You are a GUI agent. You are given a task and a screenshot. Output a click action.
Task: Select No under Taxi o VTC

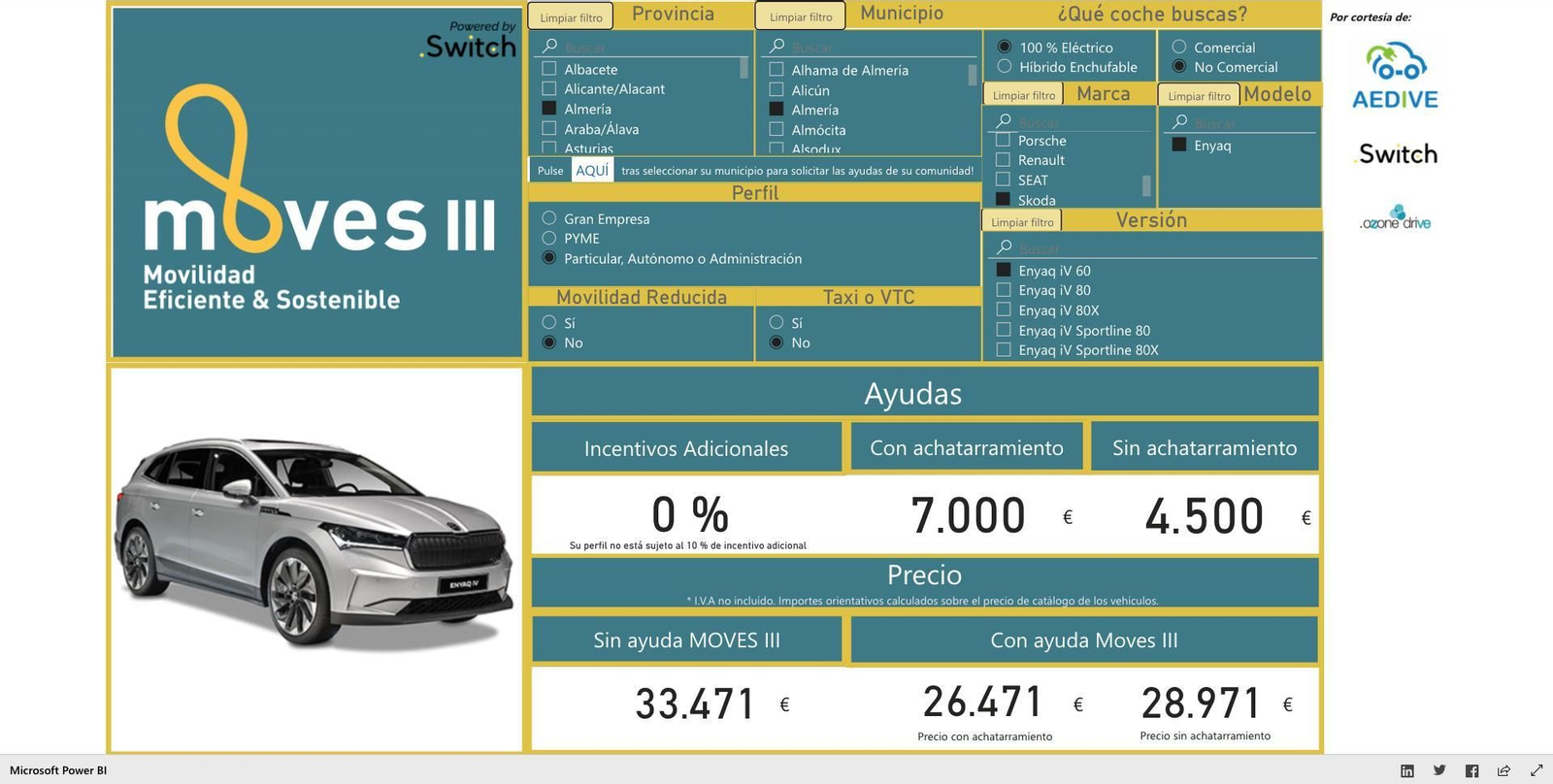(x=776, y=343)
